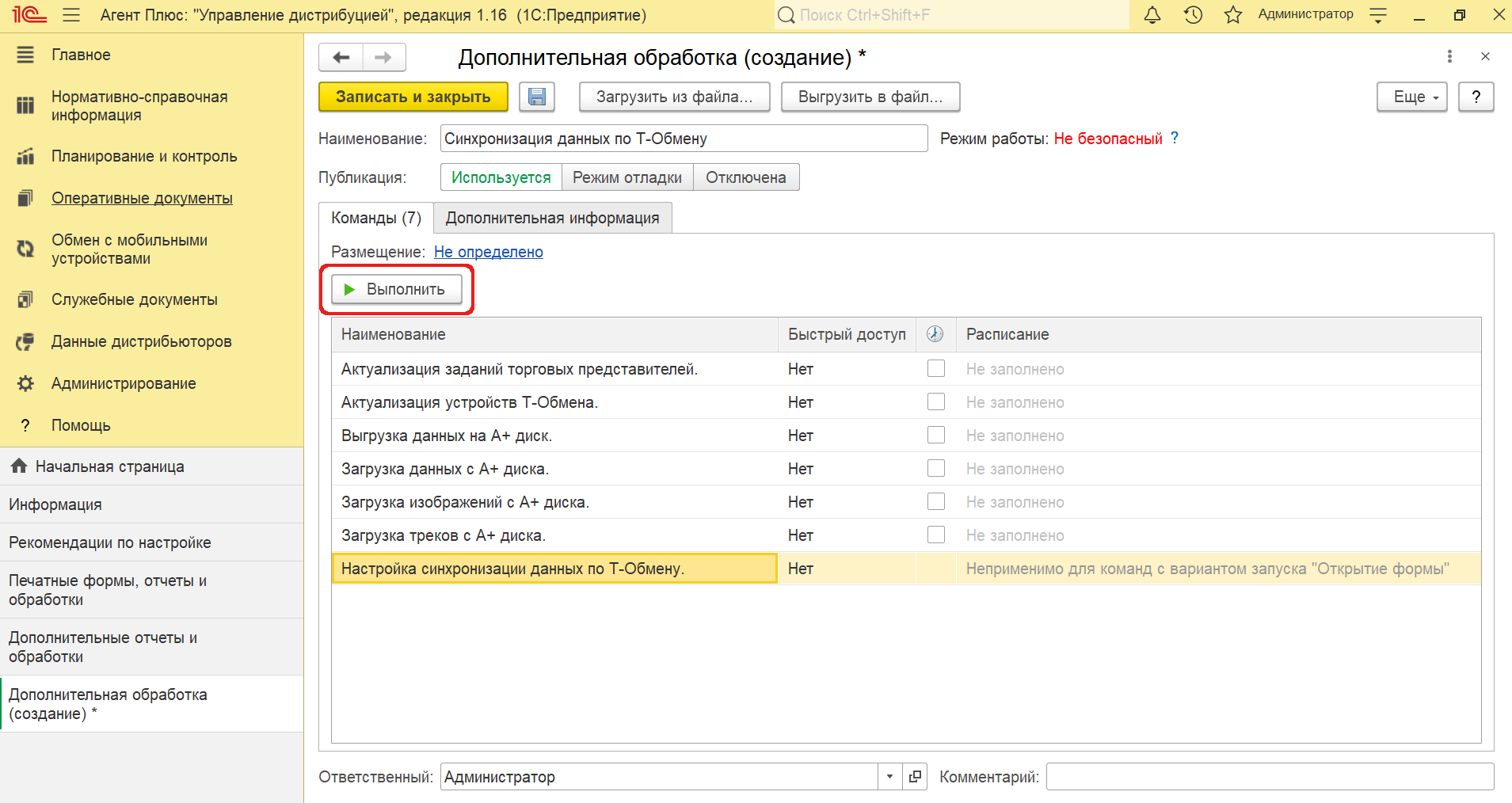Toggle schedule checkbox for Загрузка треков с А+ диска
Image resolution: width=1512 pixels, height=803 pixels.
(x=936, y=535)
